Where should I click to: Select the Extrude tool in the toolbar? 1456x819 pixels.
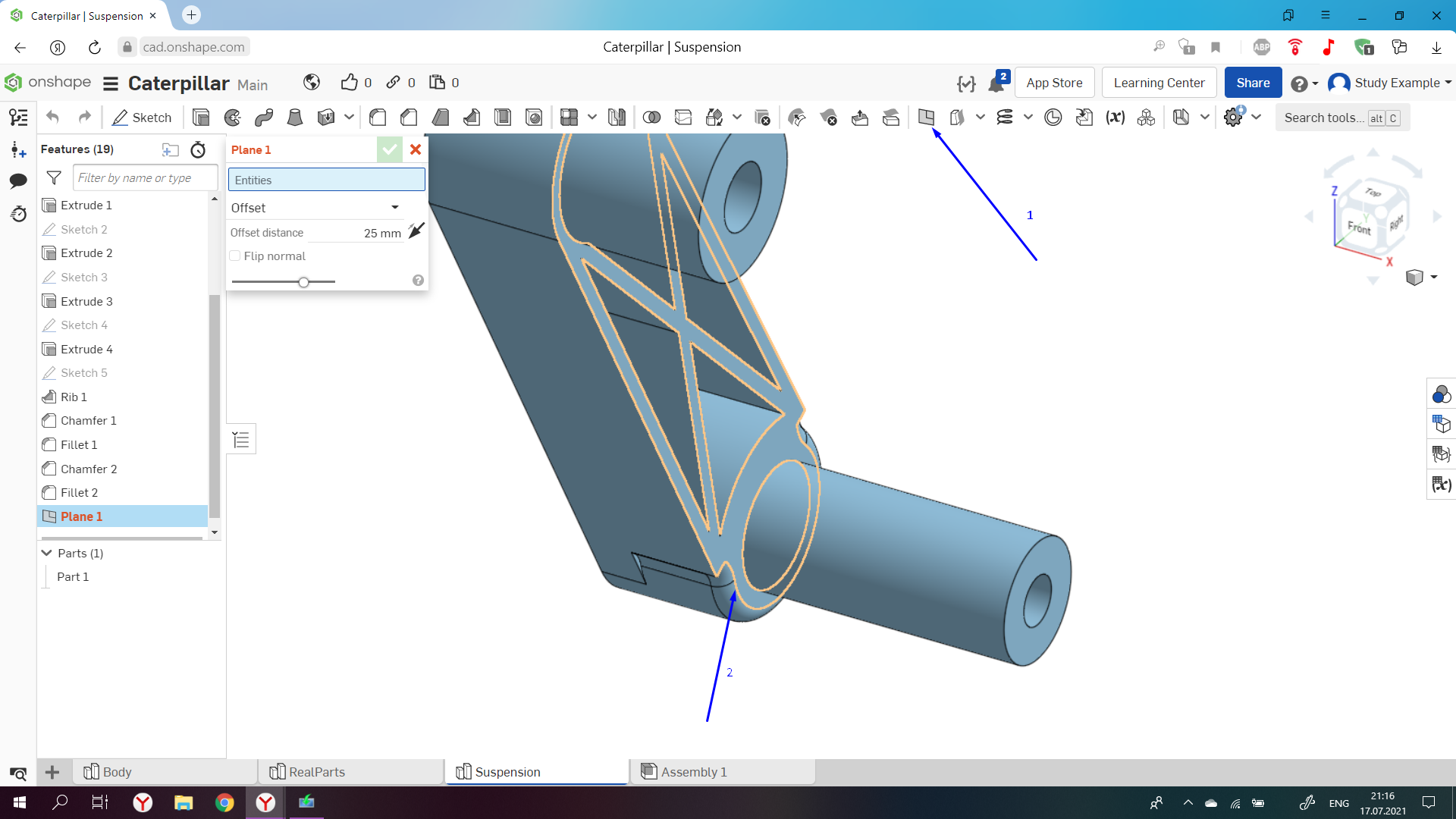pyautogui.click(x=201, y=118)
